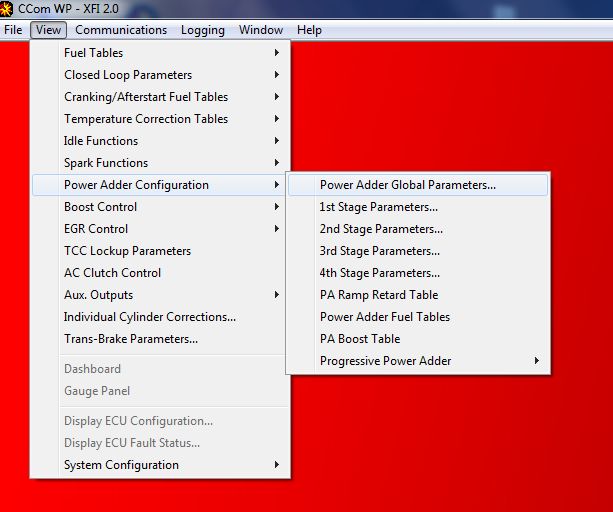Choose Trans-Brake Parameters entry

(160, 339)
